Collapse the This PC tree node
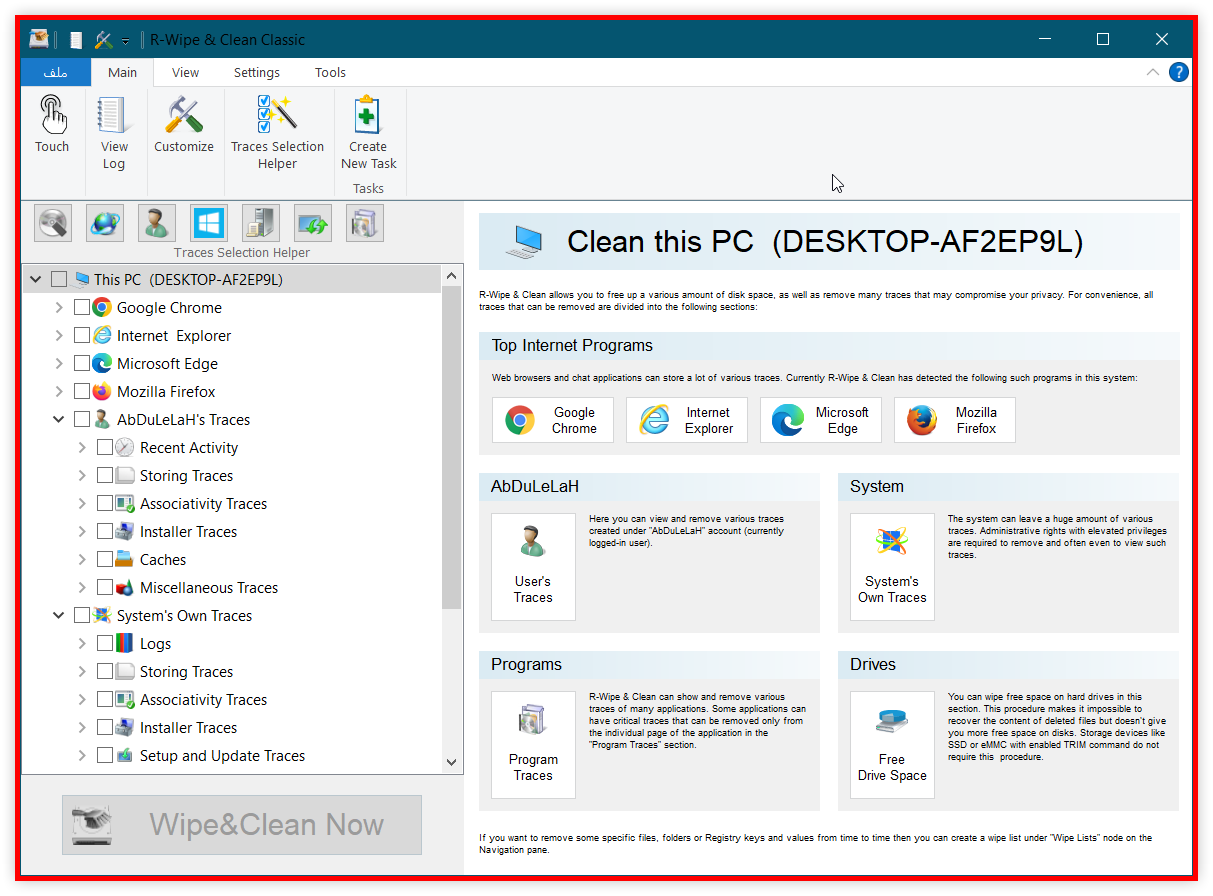1213x896 pixels. coord(36,280)
